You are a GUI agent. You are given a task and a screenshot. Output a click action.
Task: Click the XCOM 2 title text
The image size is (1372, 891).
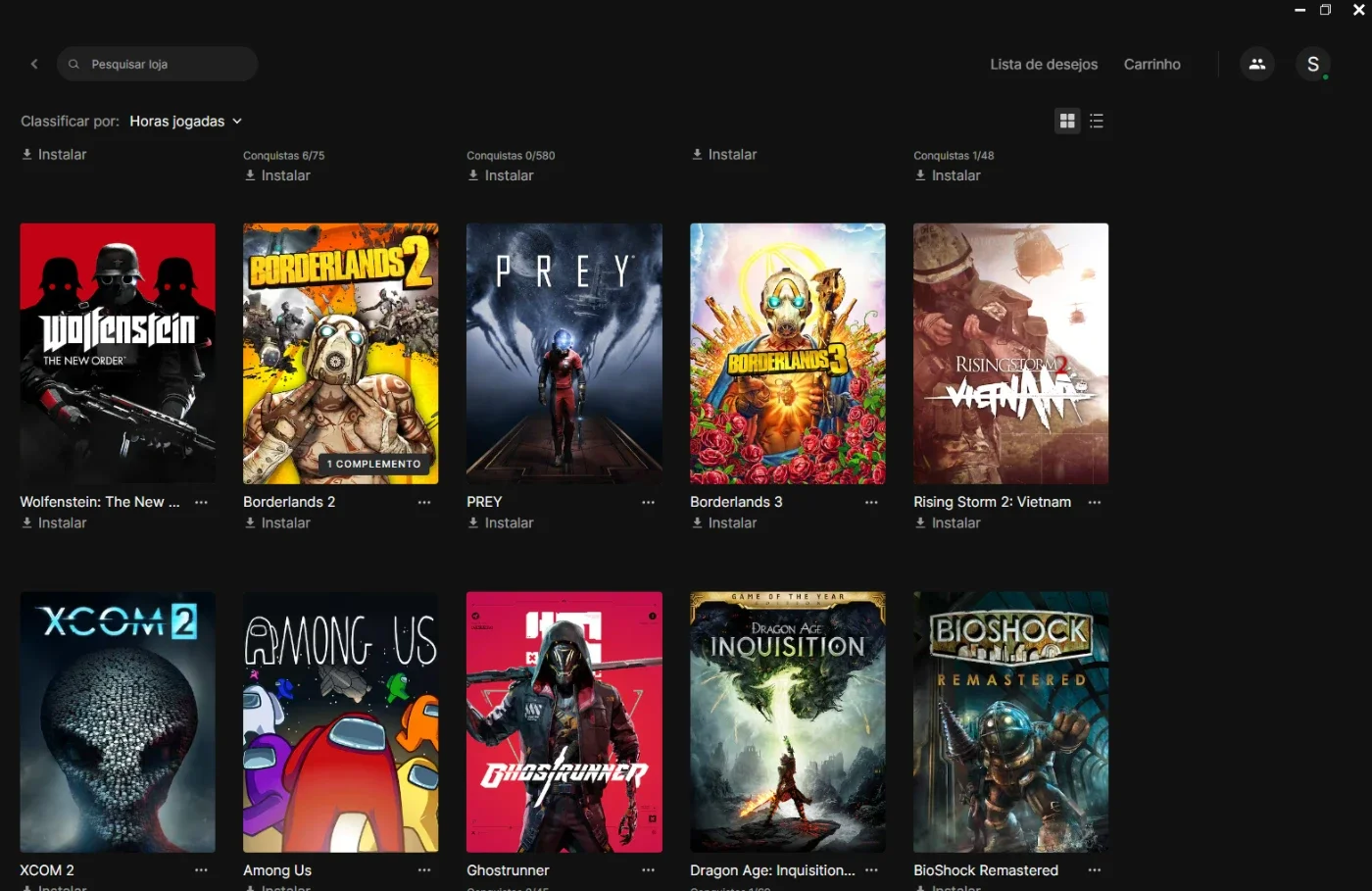tap(47, 870)
